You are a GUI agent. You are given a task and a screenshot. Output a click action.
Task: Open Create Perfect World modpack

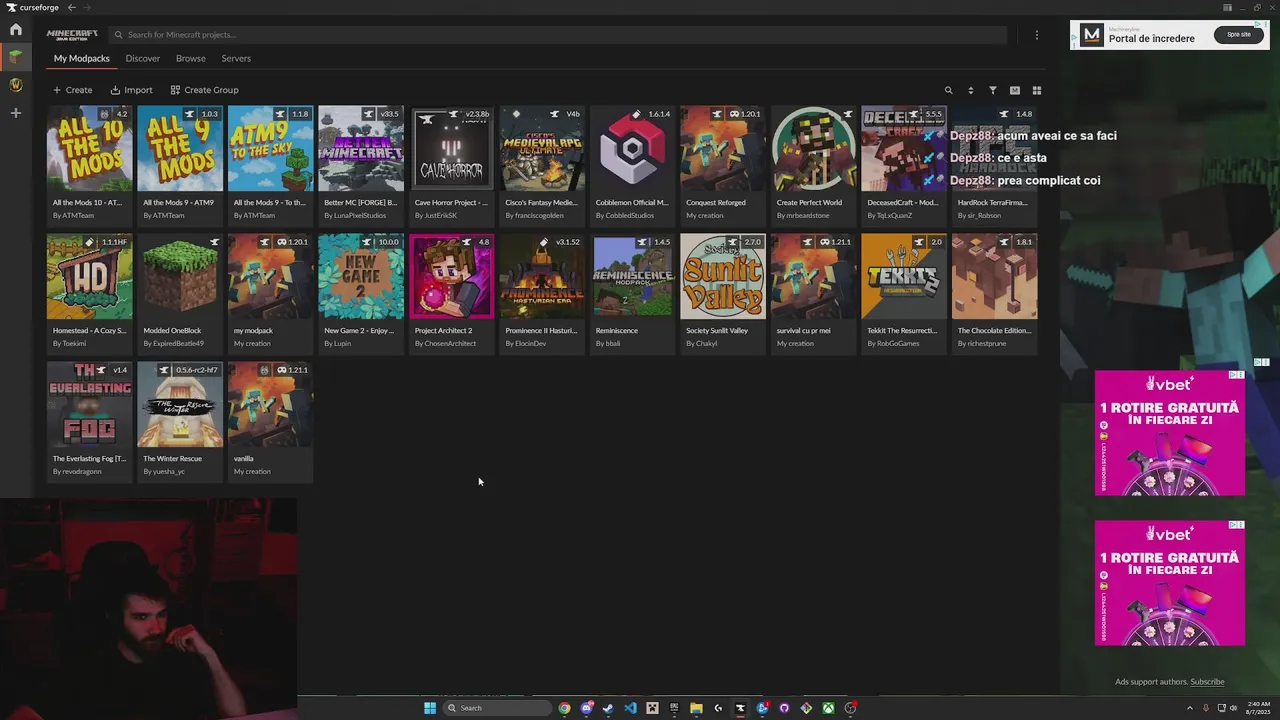814,165
